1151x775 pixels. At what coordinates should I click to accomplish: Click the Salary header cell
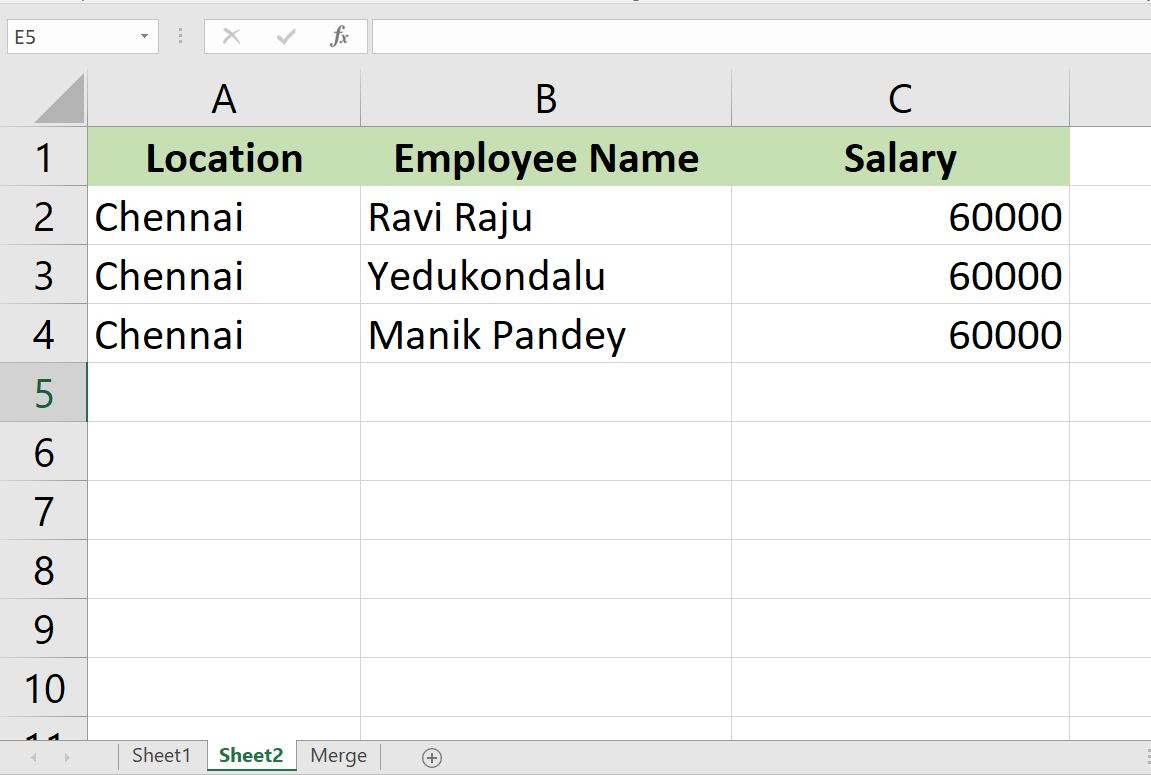pos(901,157)
